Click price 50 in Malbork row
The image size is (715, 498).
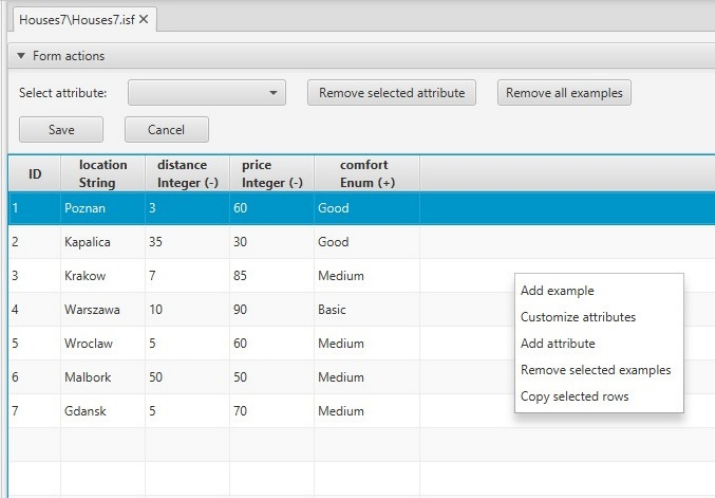(x=272, y=377)
